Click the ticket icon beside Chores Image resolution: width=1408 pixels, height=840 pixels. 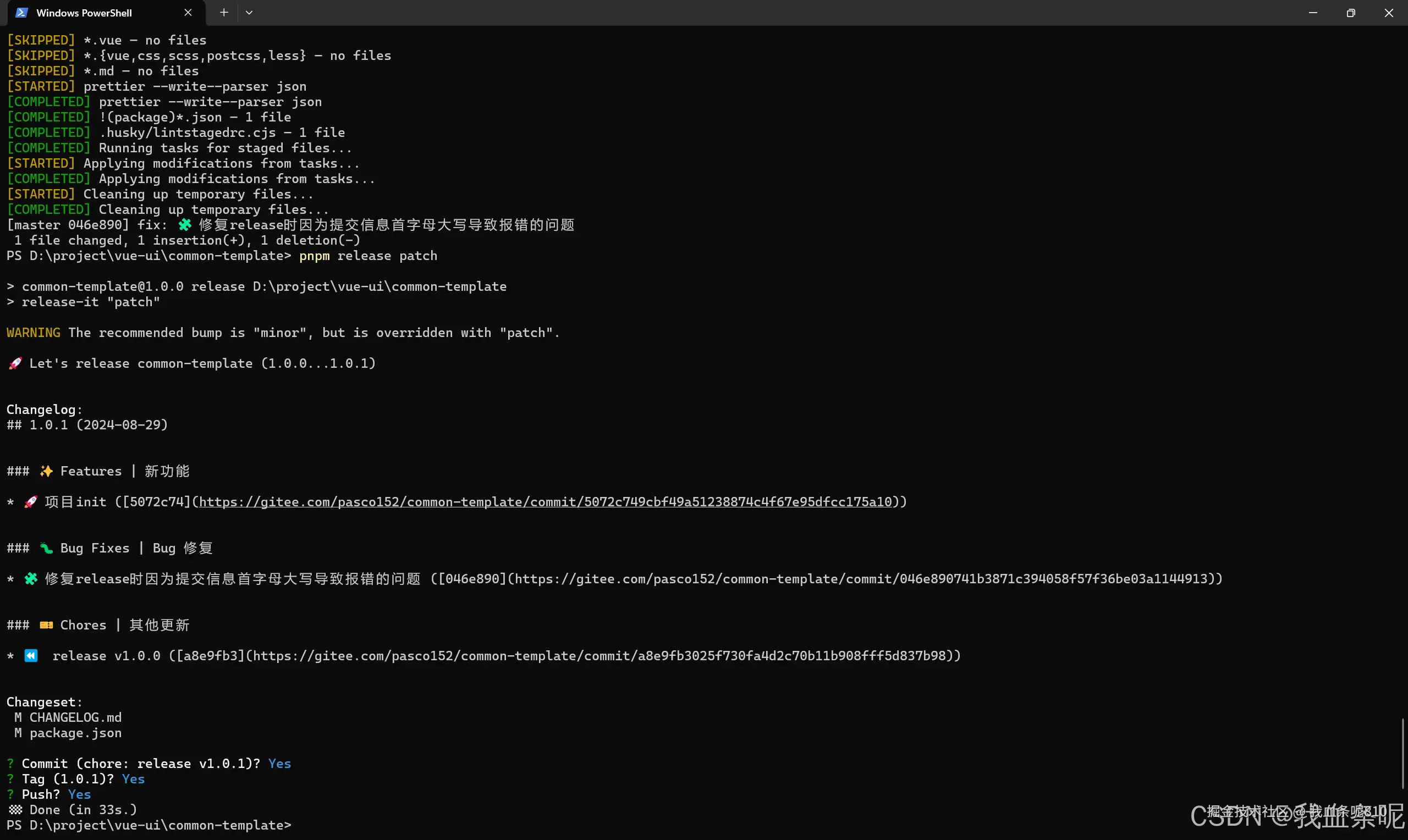point(46,625)
